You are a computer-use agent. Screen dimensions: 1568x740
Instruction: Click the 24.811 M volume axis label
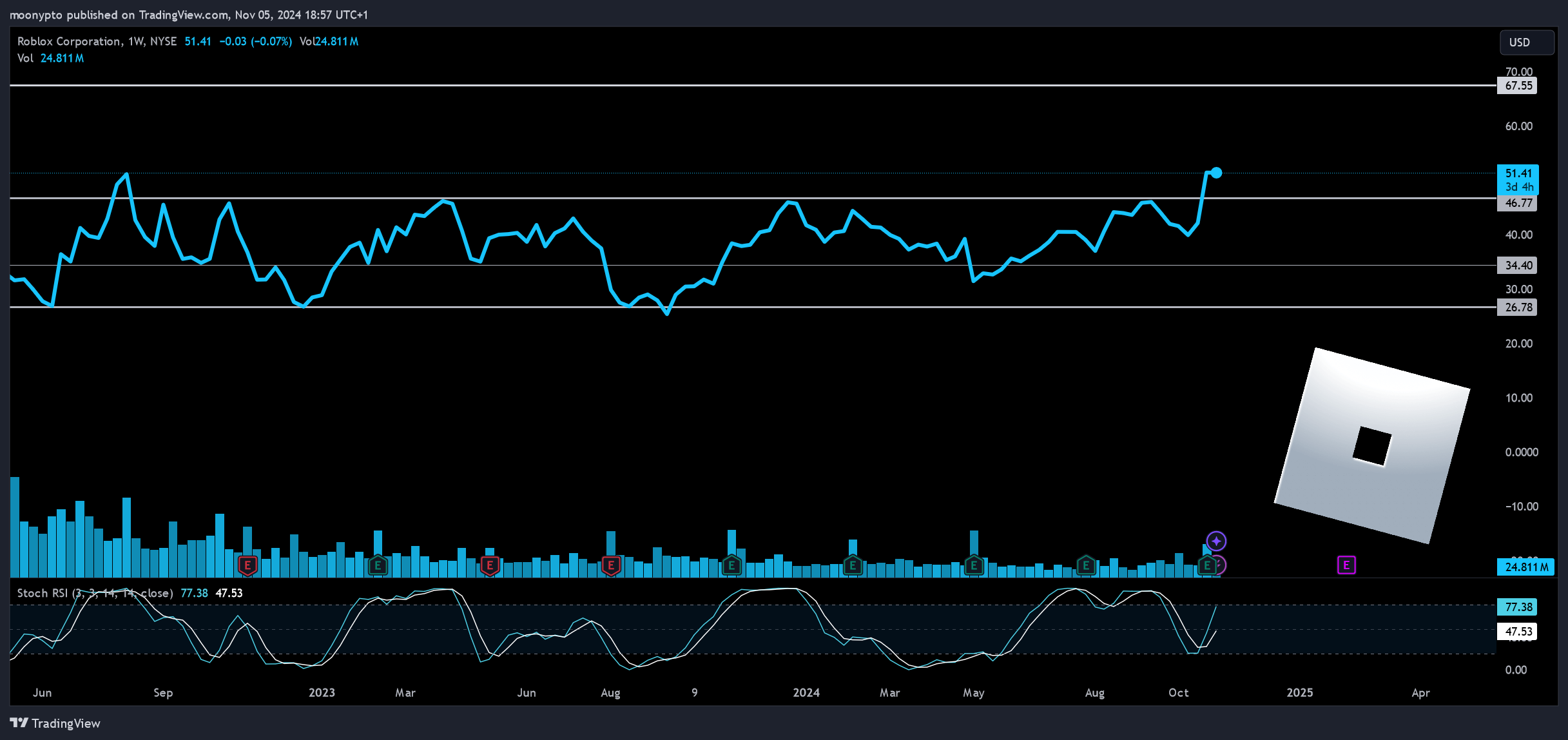click(1526, 567)
